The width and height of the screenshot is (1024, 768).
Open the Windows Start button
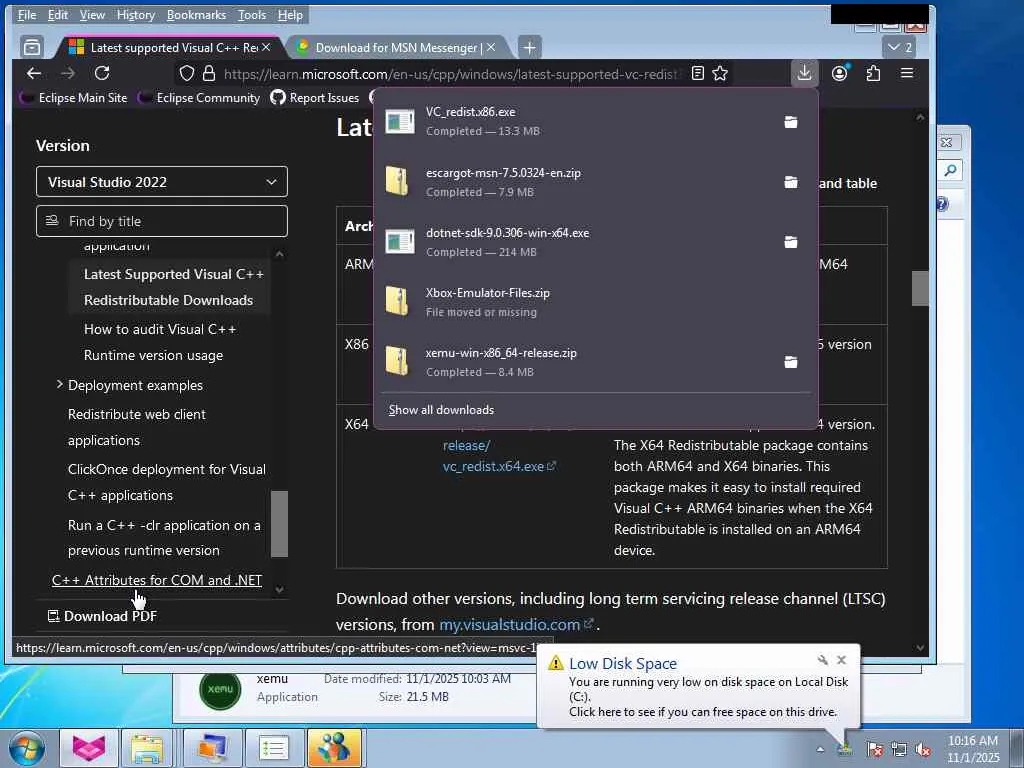(x=25, y=748)
